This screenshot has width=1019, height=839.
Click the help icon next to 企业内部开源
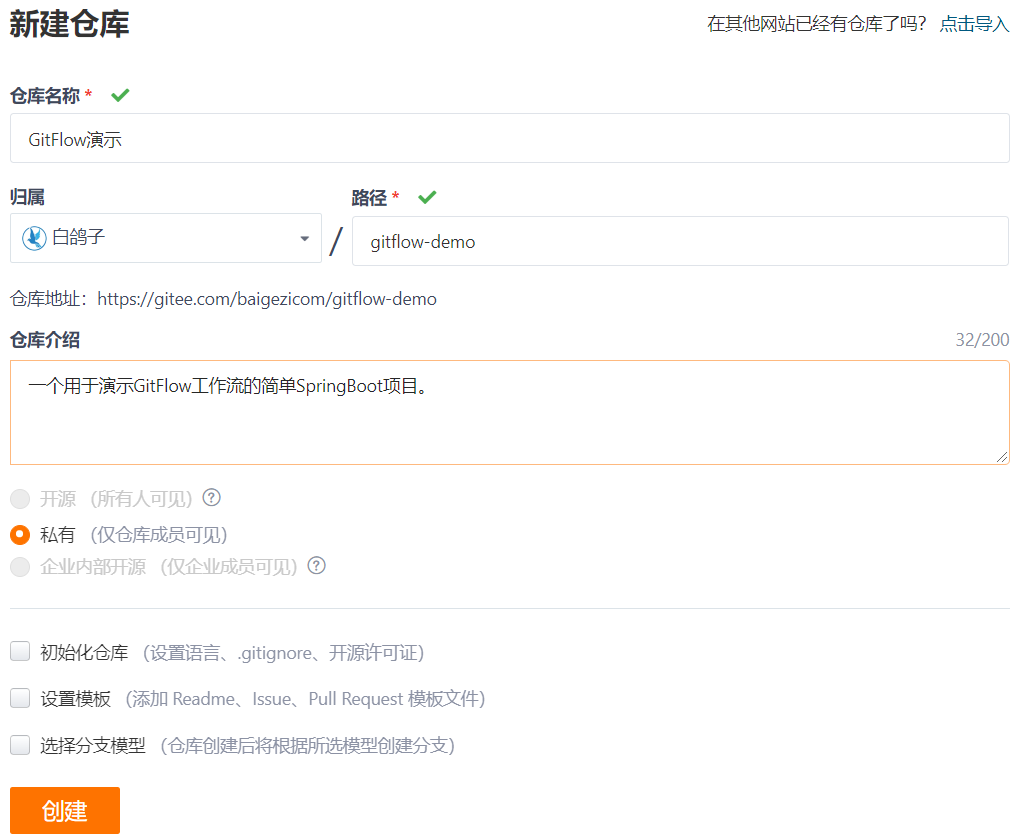(316, 565)
